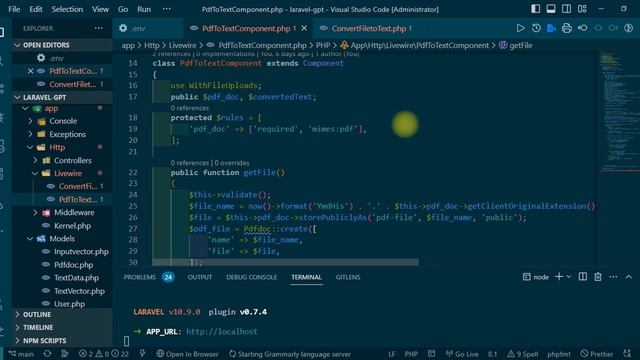Open the Run menu
This screenshot has width=640, height=360.
tap(144, 9)
